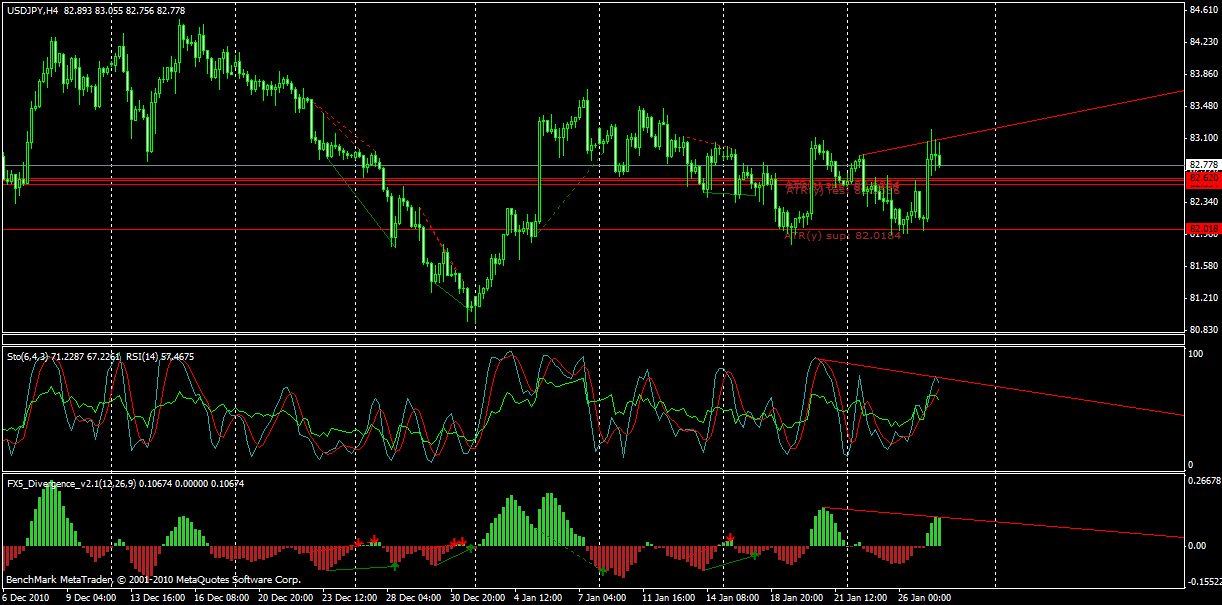Click the 84.610 price scale label
This screenshot has height=605, width=1222.
click(1203, 10)
